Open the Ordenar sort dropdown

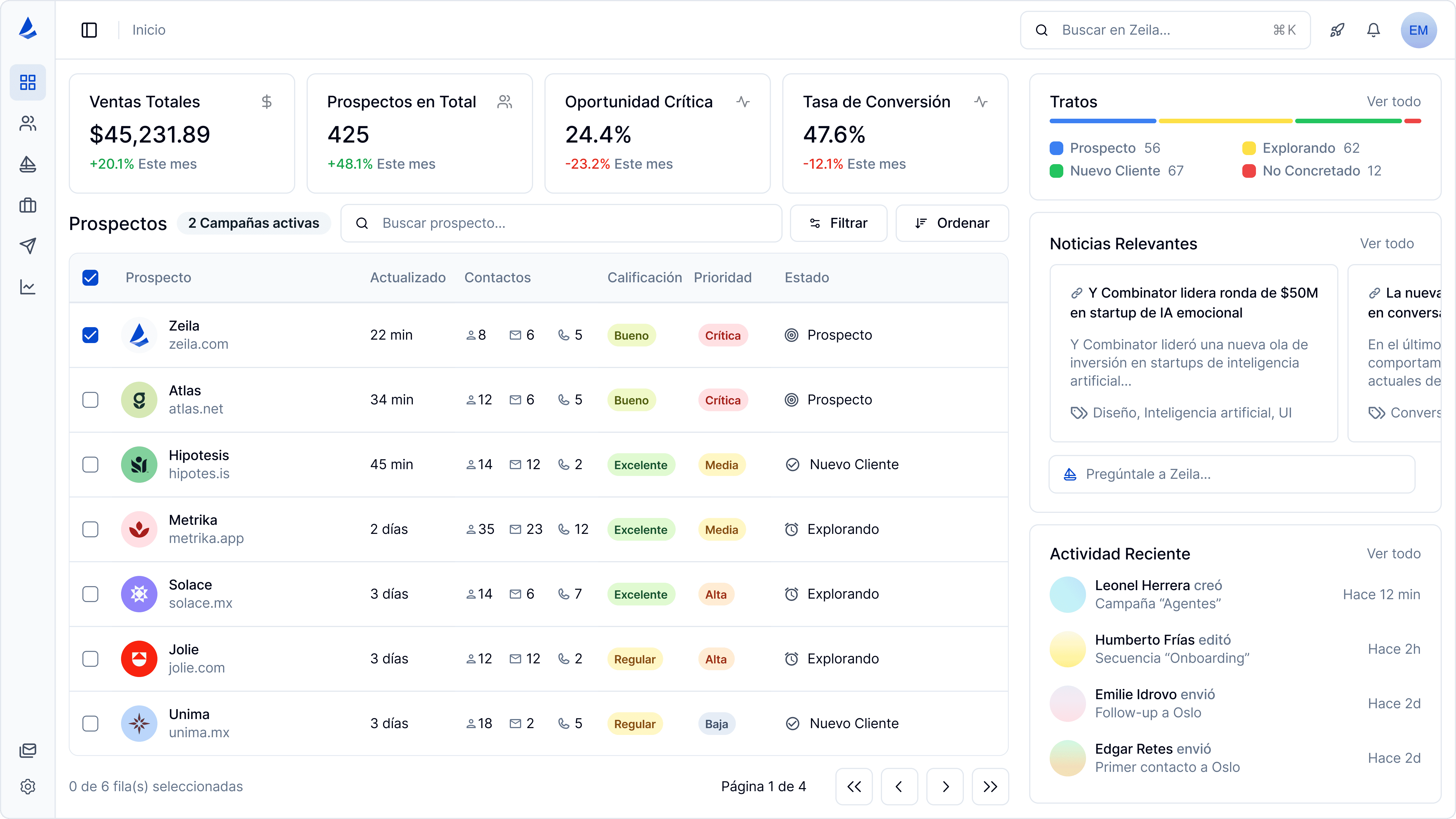(x=952, y=223)
